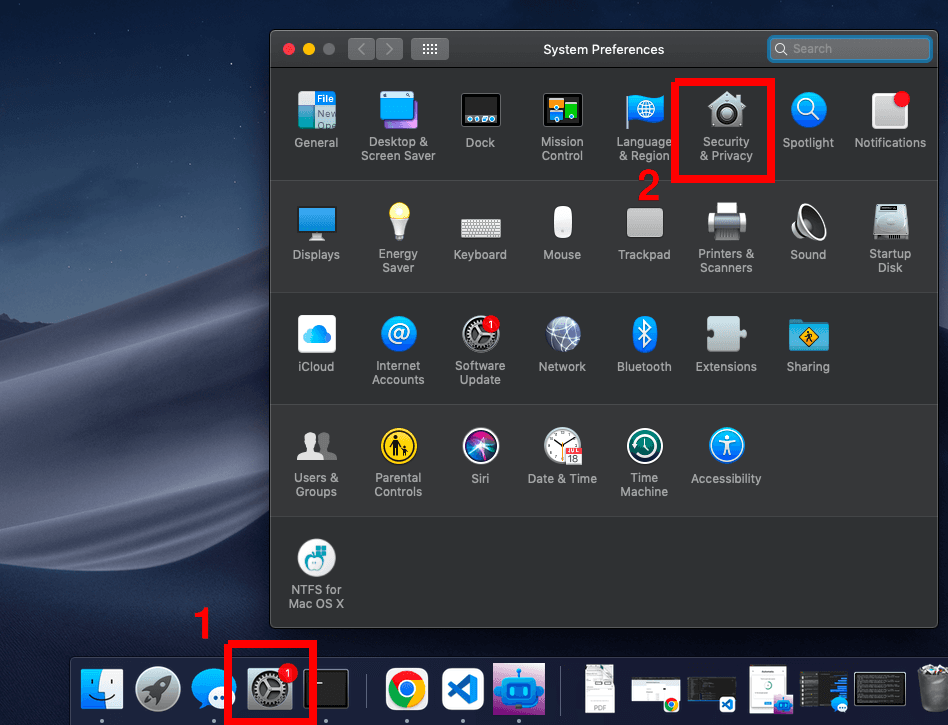This screenshot has height=725, width=948.
Task: Minimize the System Preferences window
Action: (309, 49)
